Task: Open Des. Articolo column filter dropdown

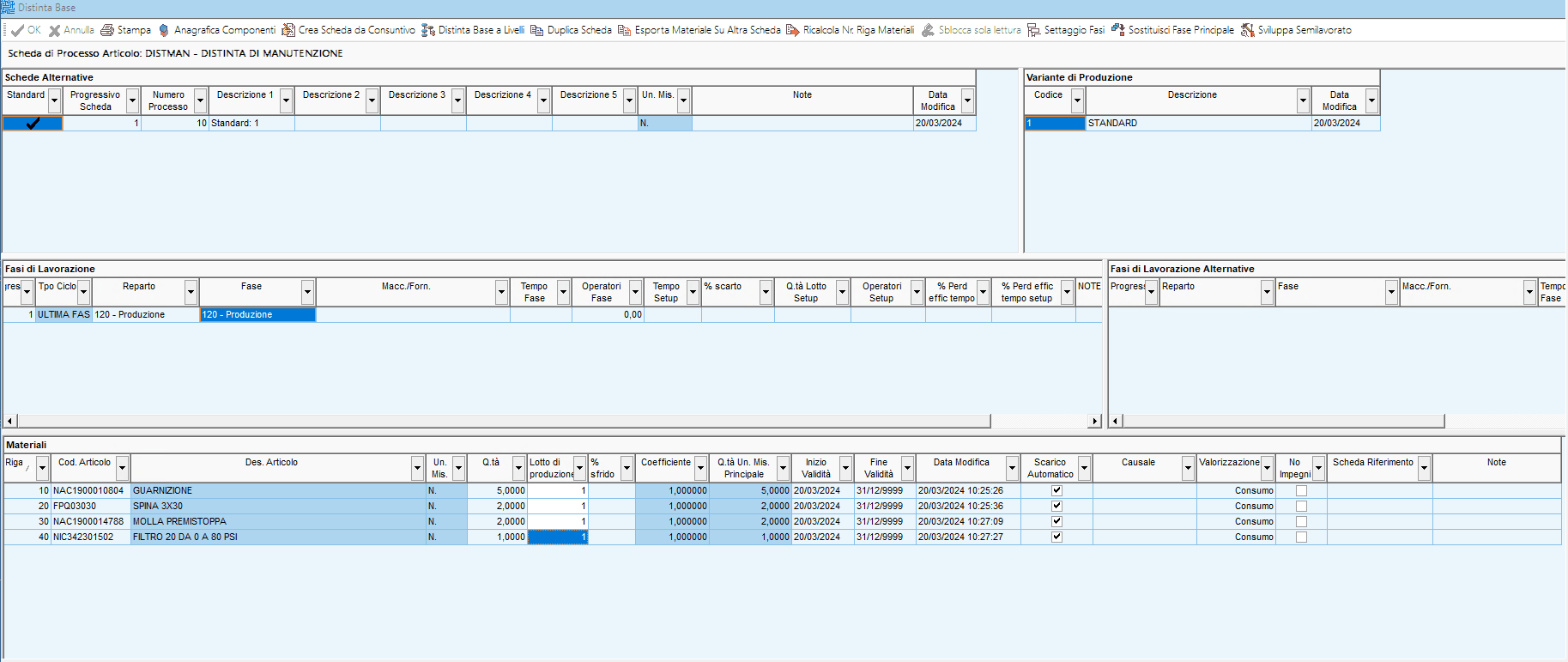Action: [x=417, y=468]
